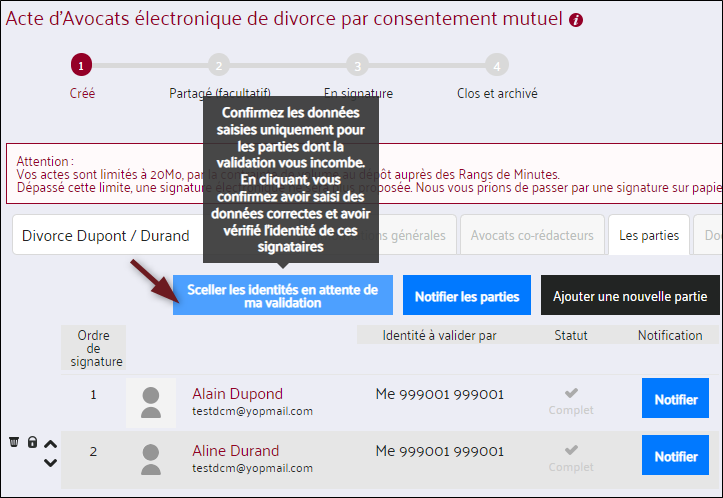Move Aline Durand up in signing order
Viewport: 723px width, 498px height.
50,444
